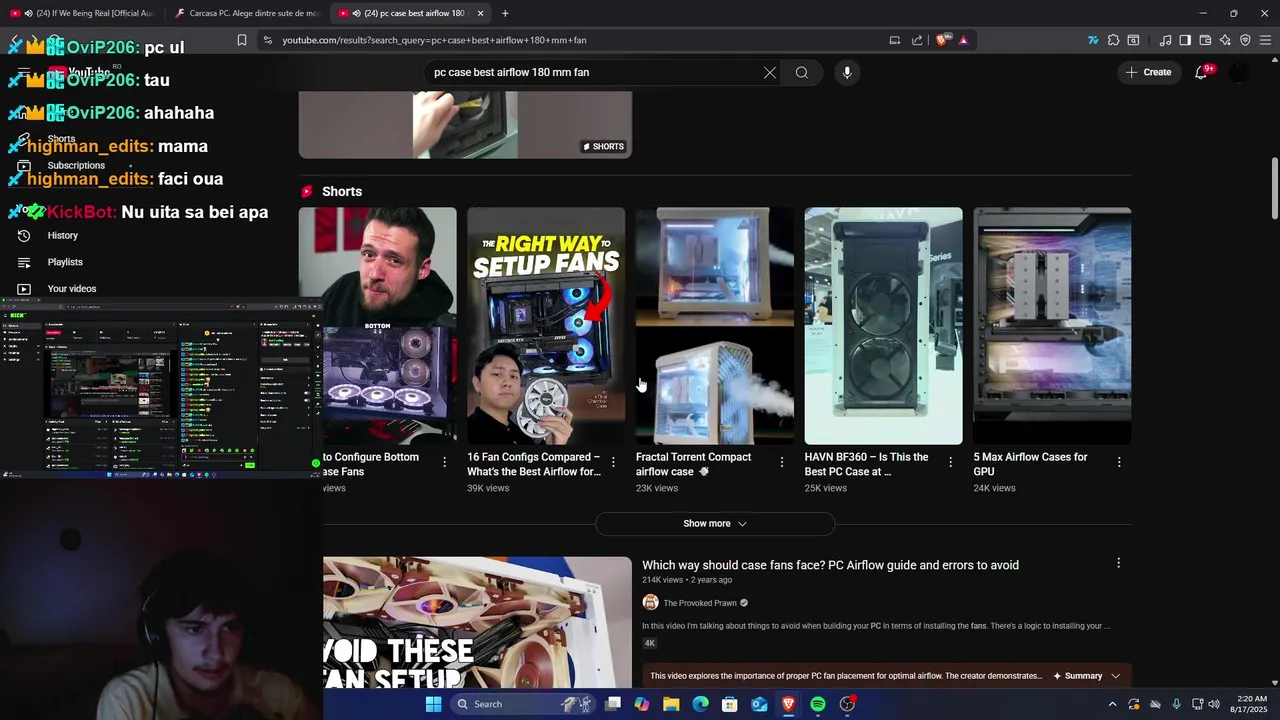Viewport: 1280px width, 720px height.
Task: Toggle the browser sidebar panel
Action: (x=1185, y=40)
